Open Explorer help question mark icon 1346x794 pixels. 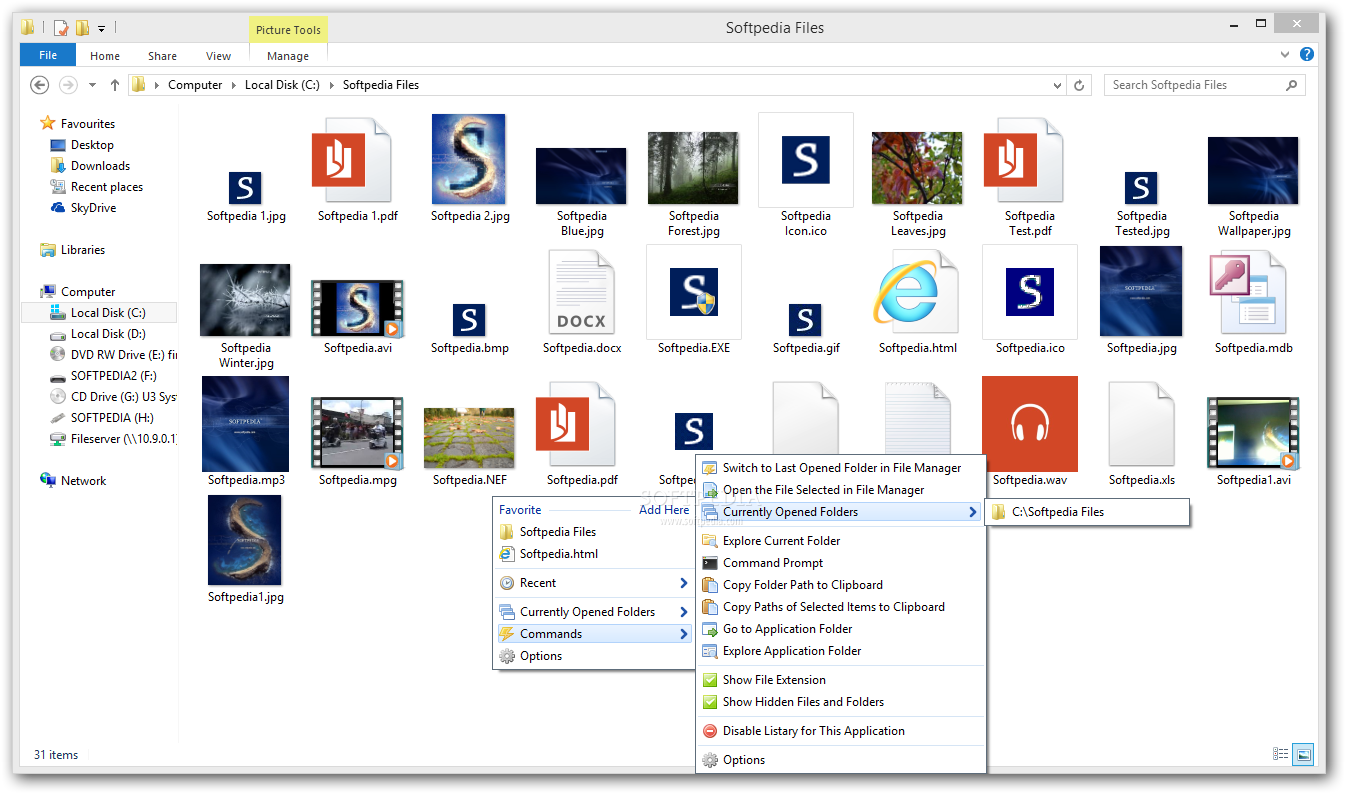(1306, 54)
